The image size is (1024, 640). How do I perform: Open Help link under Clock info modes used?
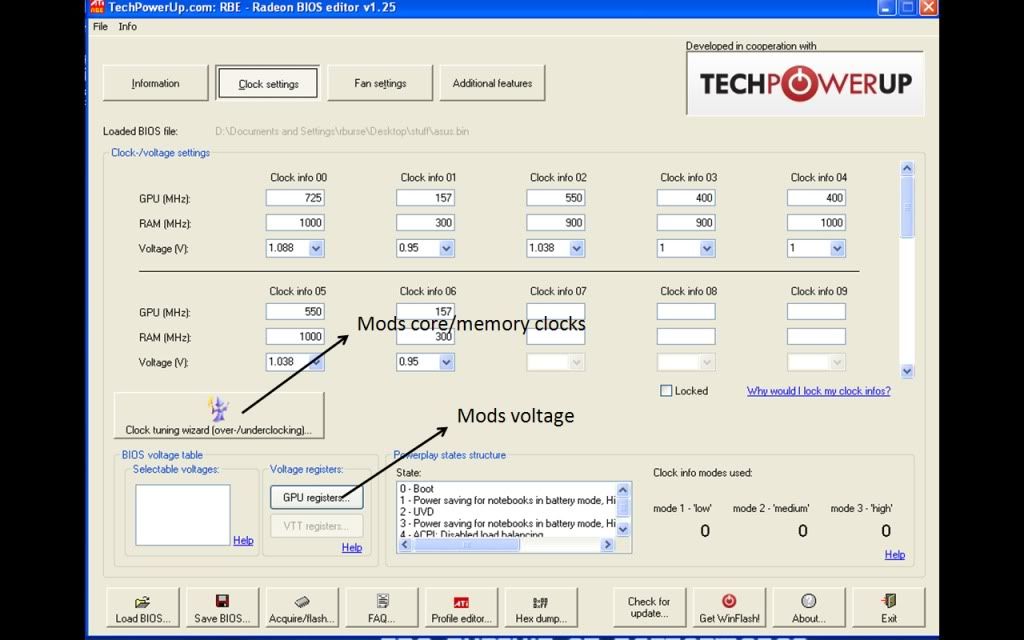click(895, 554)
